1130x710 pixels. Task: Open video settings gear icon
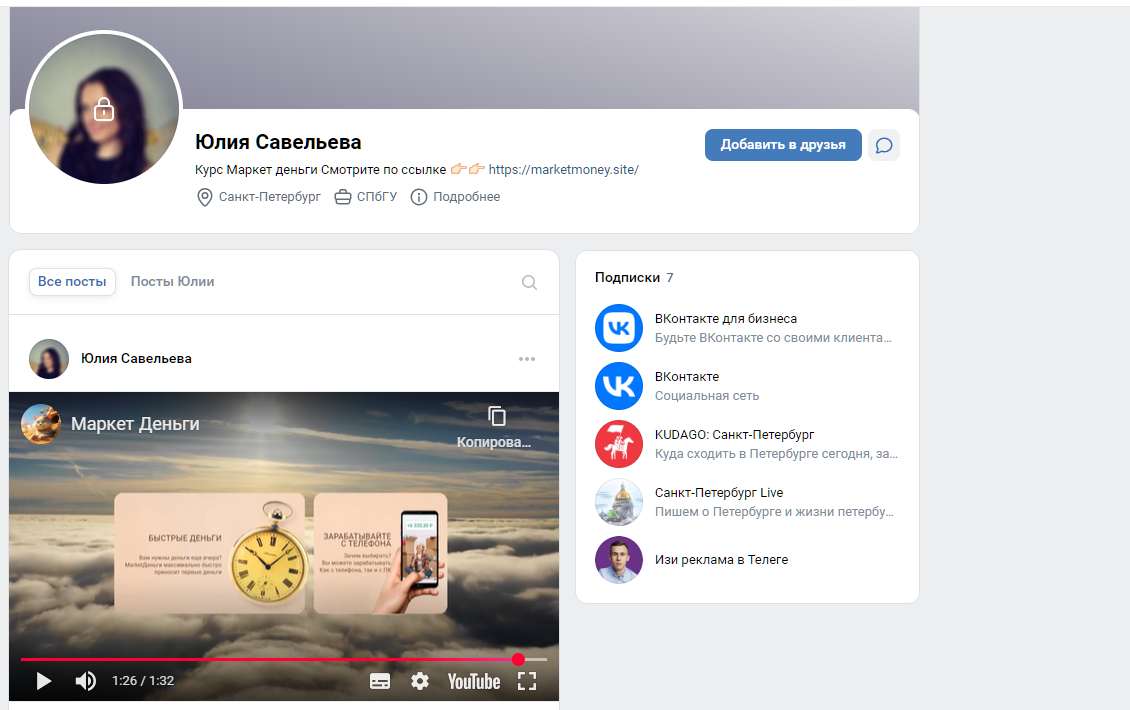click(x=419, y=681)
